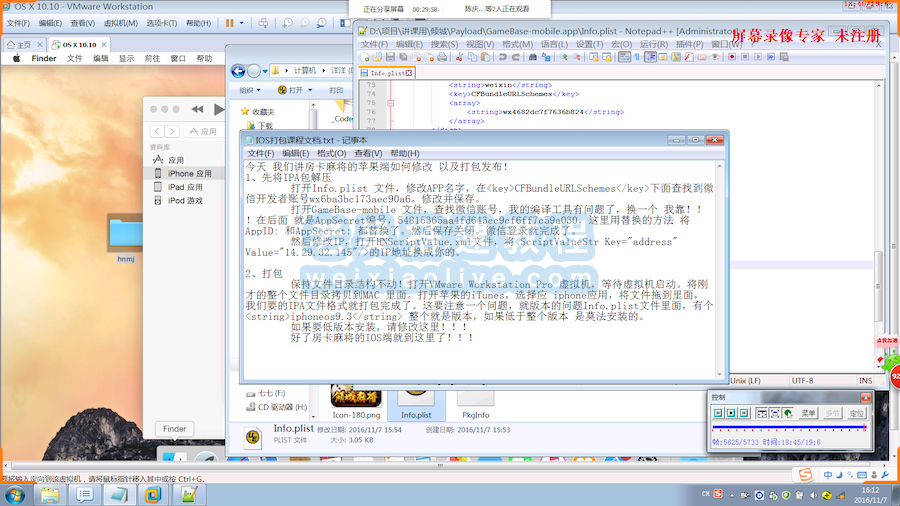900x506 pixels.
Task: Click the 菜单 button in the control panel
Action: click(809, 413)
